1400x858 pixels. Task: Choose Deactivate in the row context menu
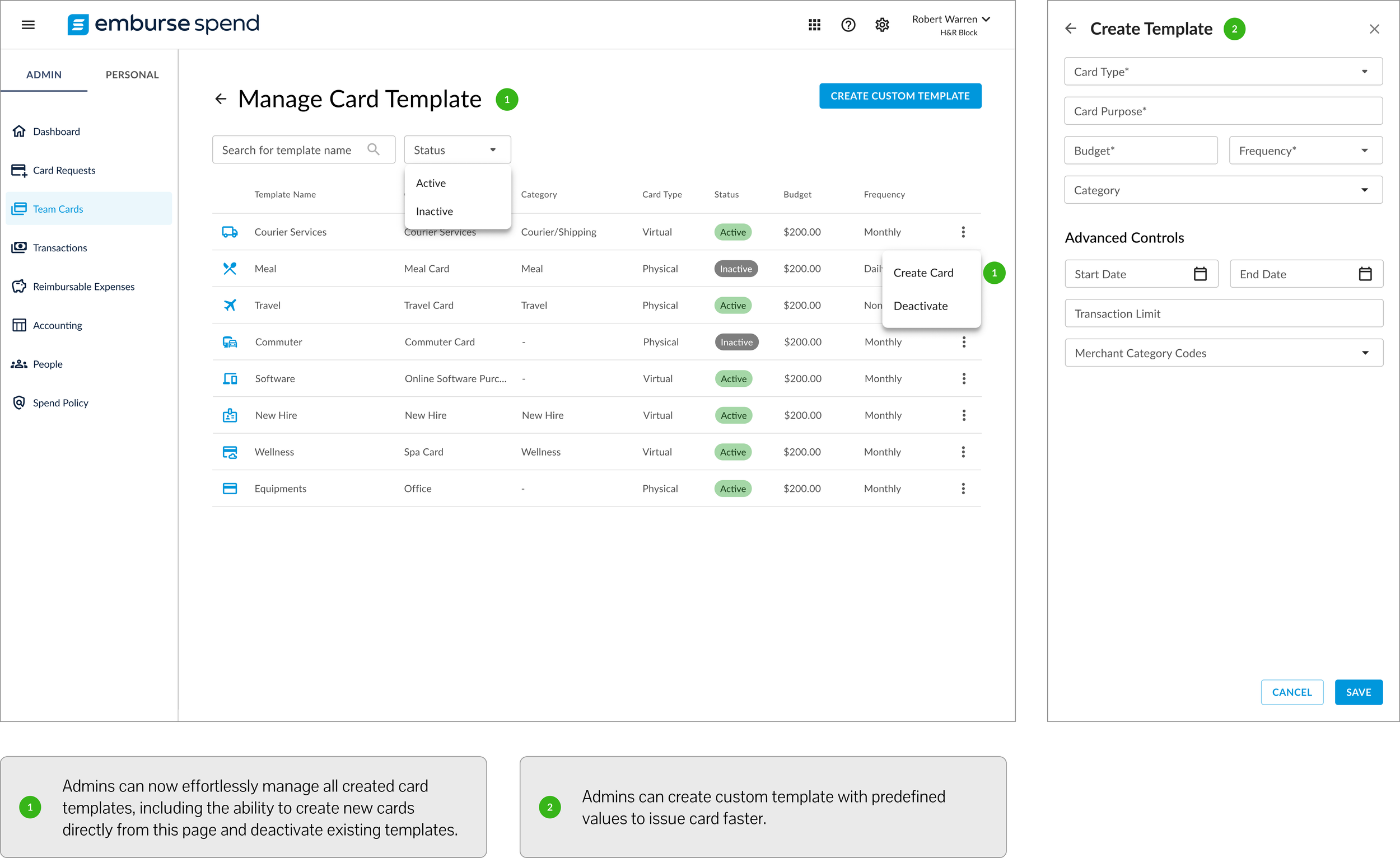(x=921, y=306)
